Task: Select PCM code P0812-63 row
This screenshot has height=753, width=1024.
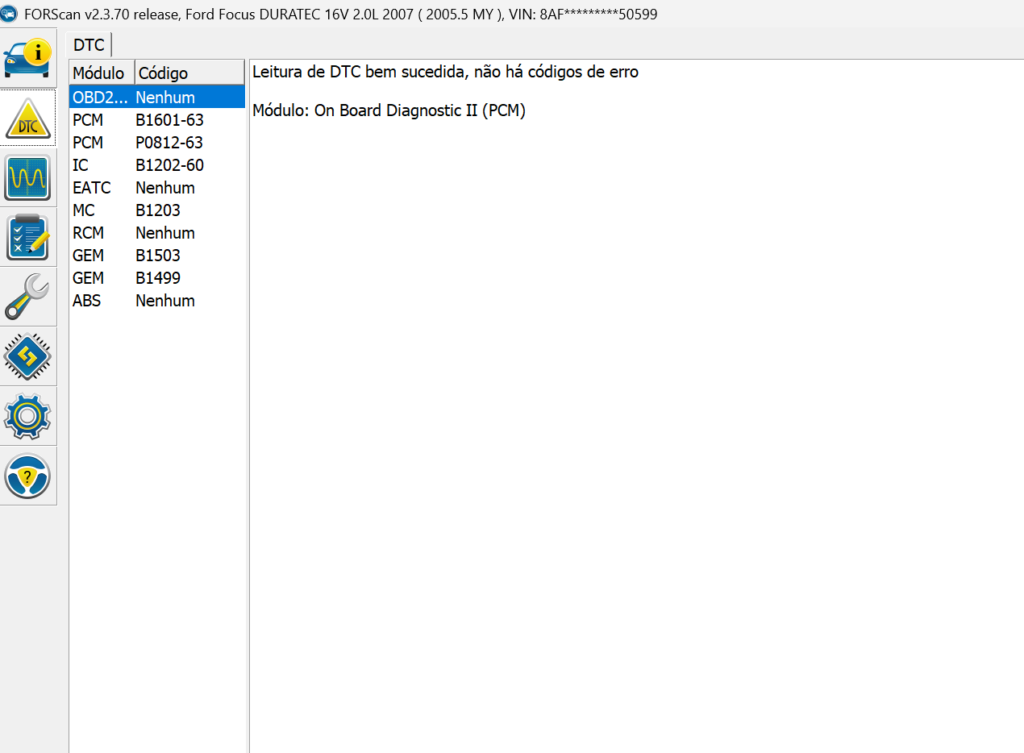Action: (x=156, y=143)
